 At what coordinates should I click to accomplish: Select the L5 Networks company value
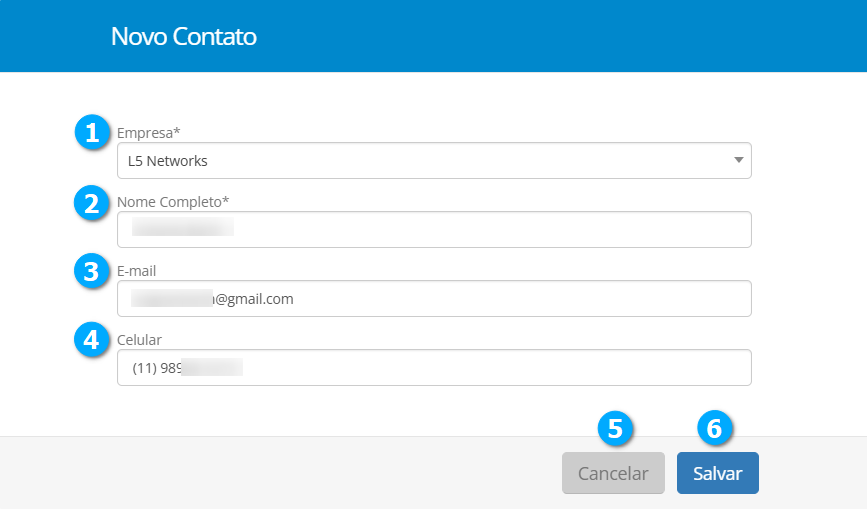(x=168, y=161)
